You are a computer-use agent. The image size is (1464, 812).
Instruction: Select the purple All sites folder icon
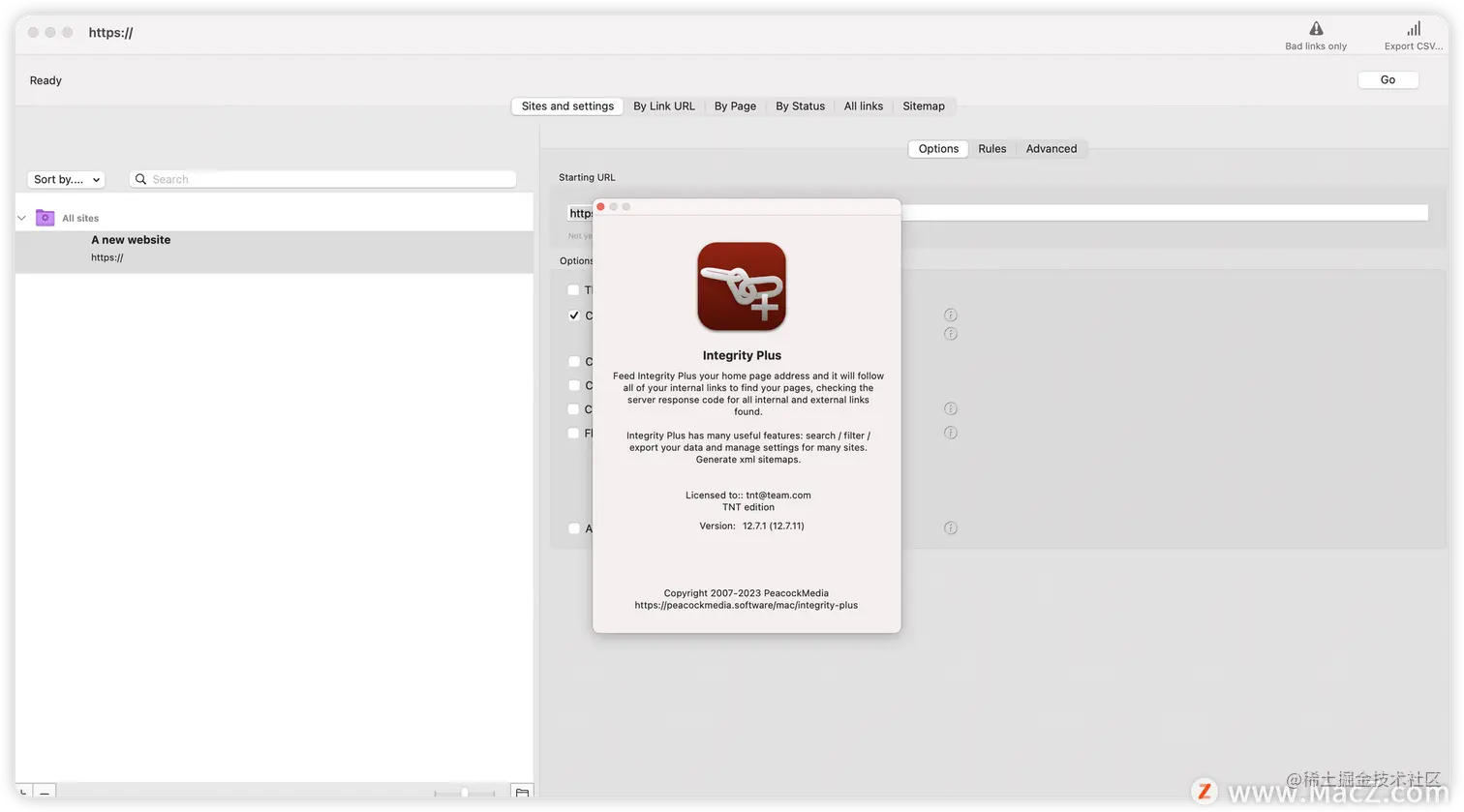[45, 218]
